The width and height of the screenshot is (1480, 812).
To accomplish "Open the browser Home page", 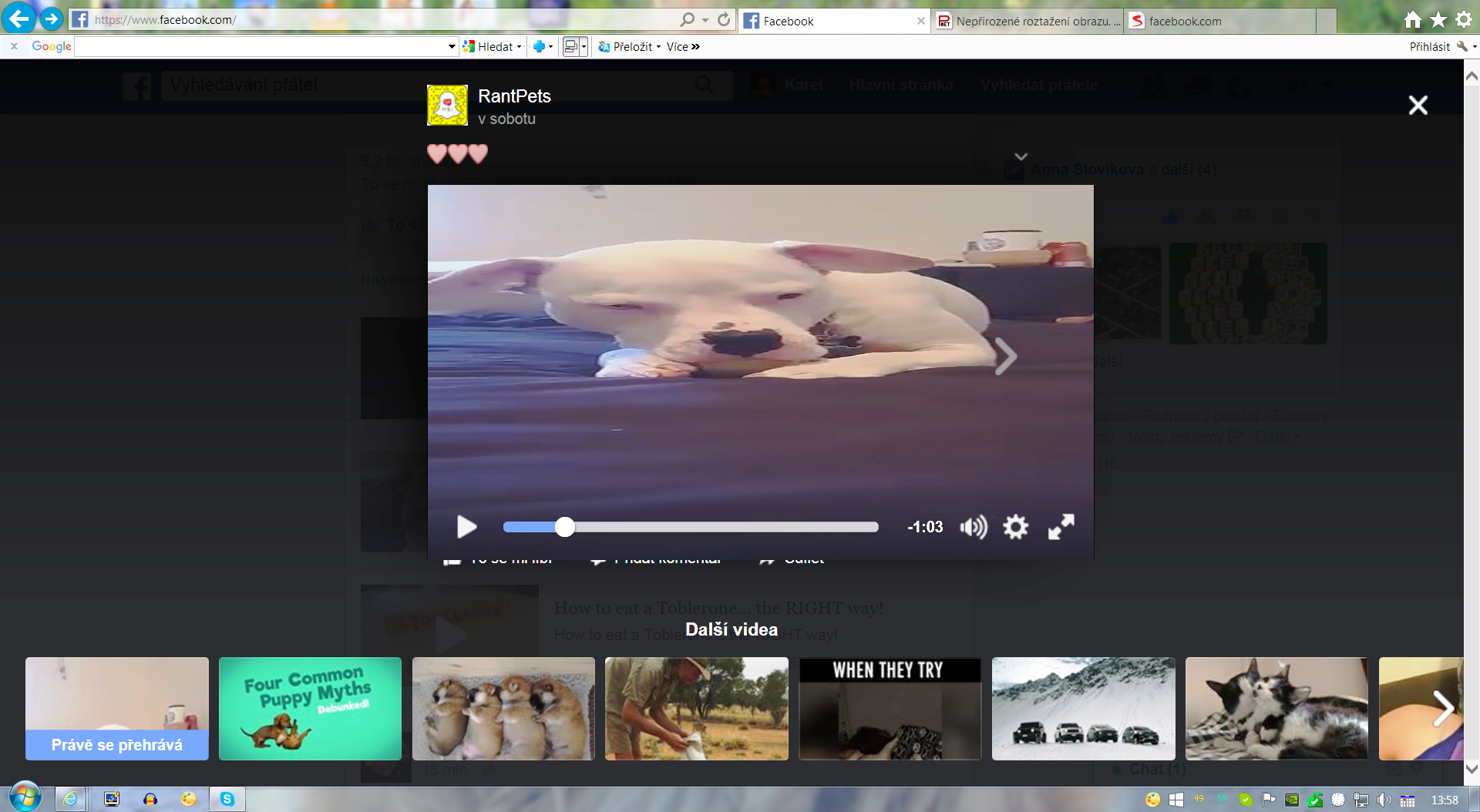I will 1412,19.
